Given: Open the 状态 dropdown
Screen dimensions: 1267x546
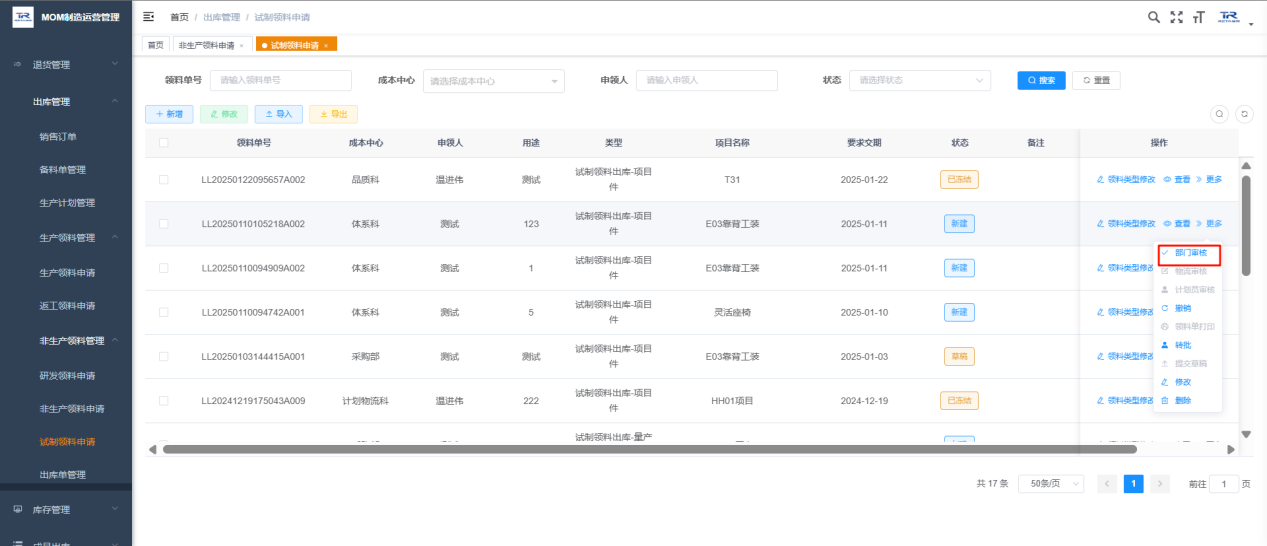Looking at the screenshot, I should pos(920,81).
